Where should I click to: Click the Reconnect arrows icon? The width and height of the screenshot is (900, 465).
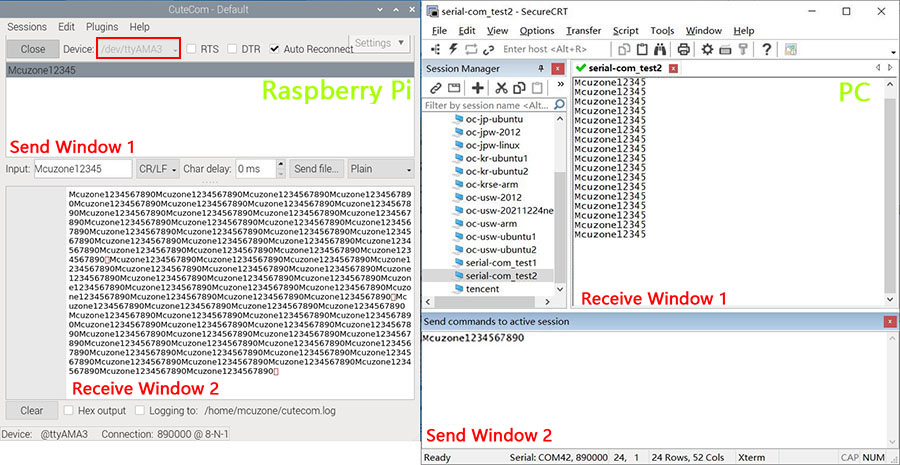tap(472, 49)
